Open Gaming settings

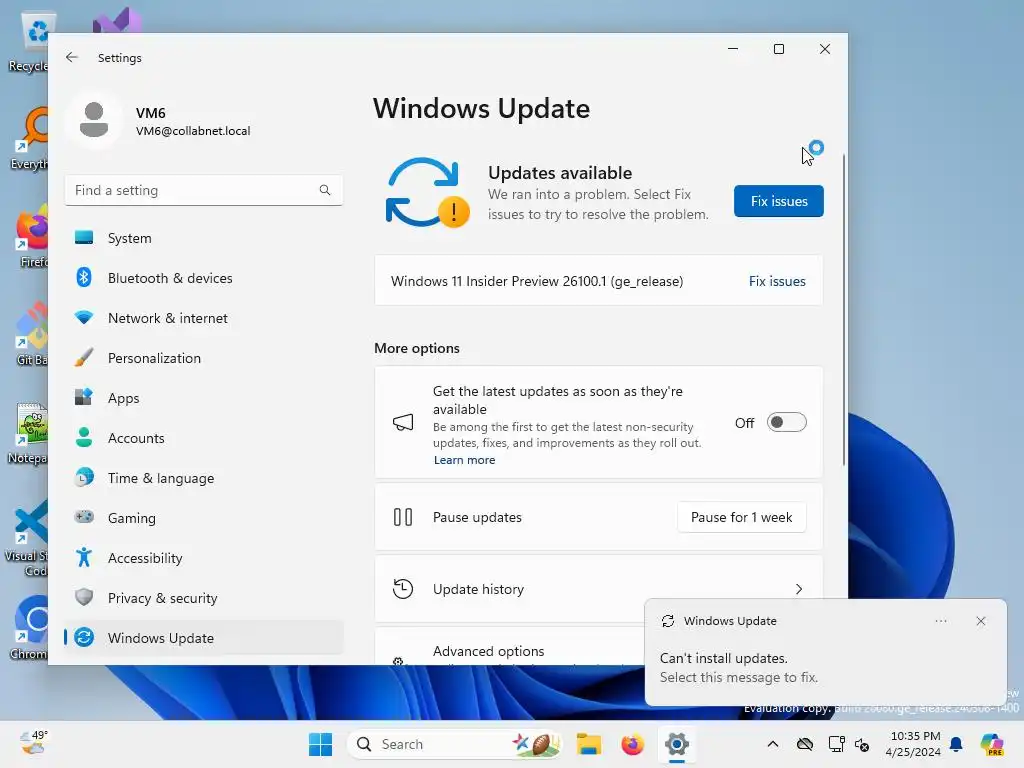[204, 518]
